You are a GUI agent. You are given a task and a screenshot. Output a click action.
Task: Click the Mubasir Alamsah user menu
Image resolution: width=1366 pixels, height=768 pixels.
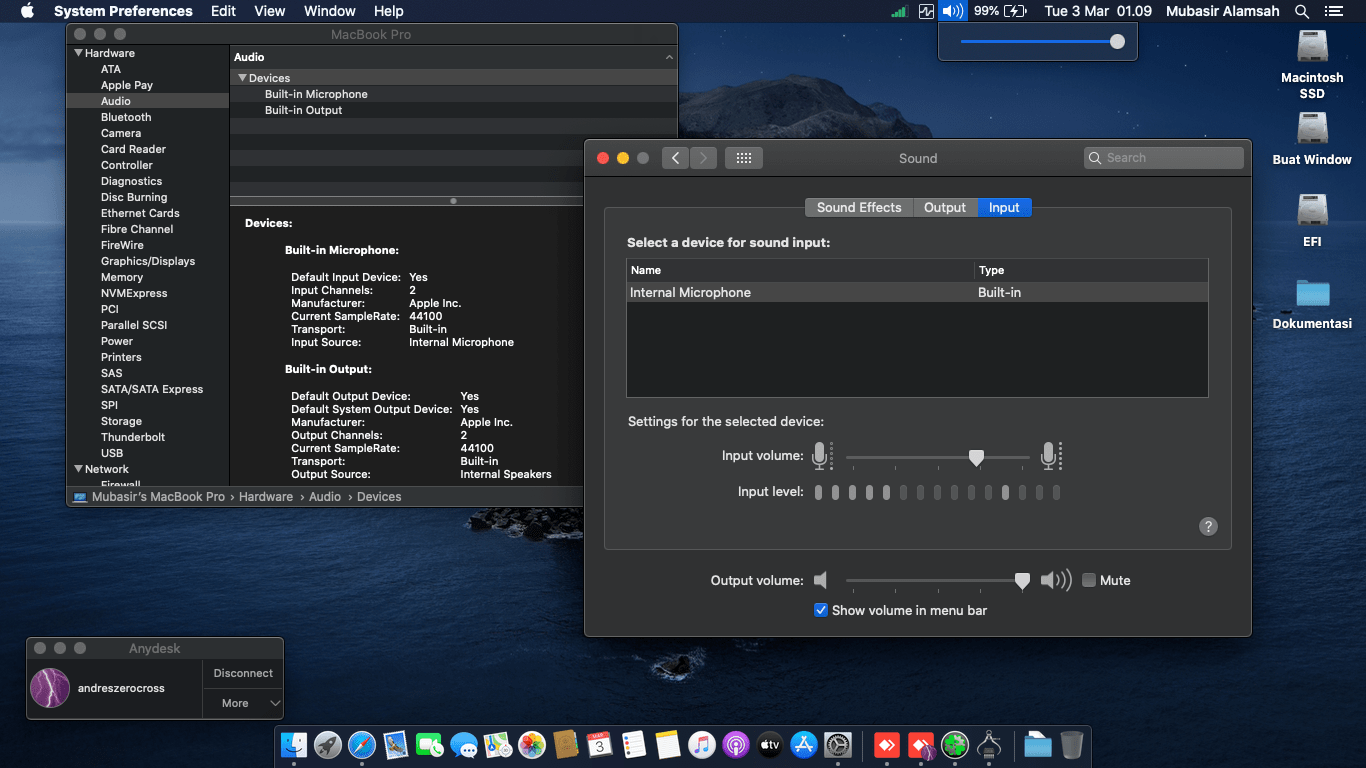[x=1223, y=11]
